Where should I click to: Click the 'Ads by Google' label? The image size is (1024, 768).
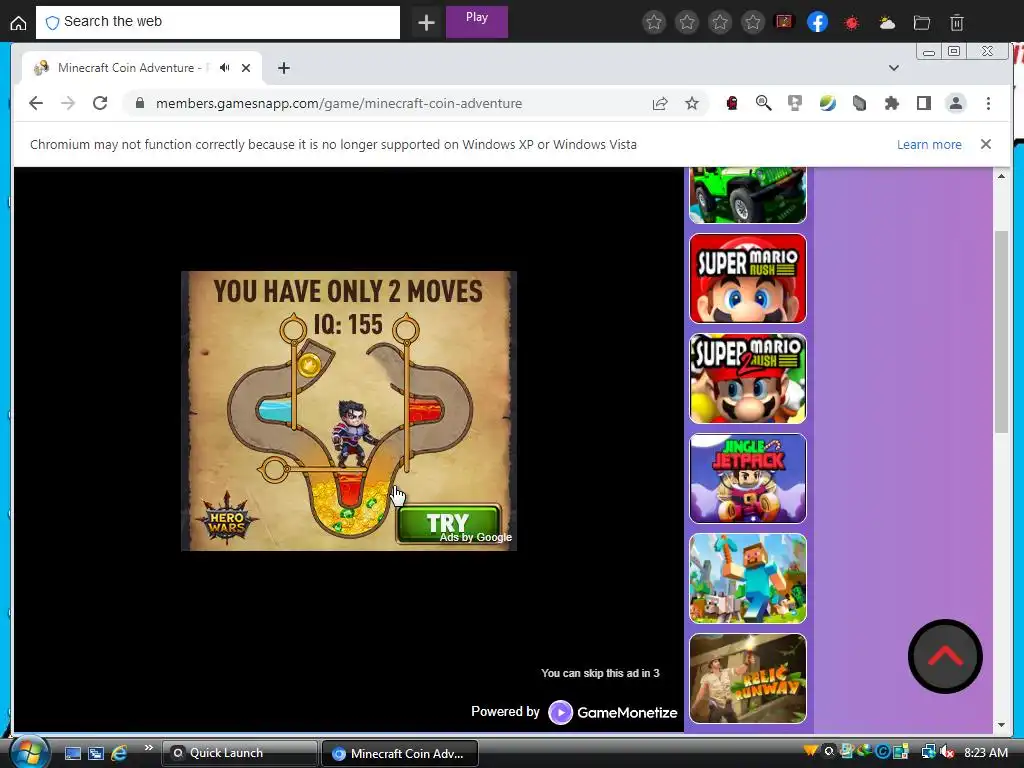[x=475, y=537]
